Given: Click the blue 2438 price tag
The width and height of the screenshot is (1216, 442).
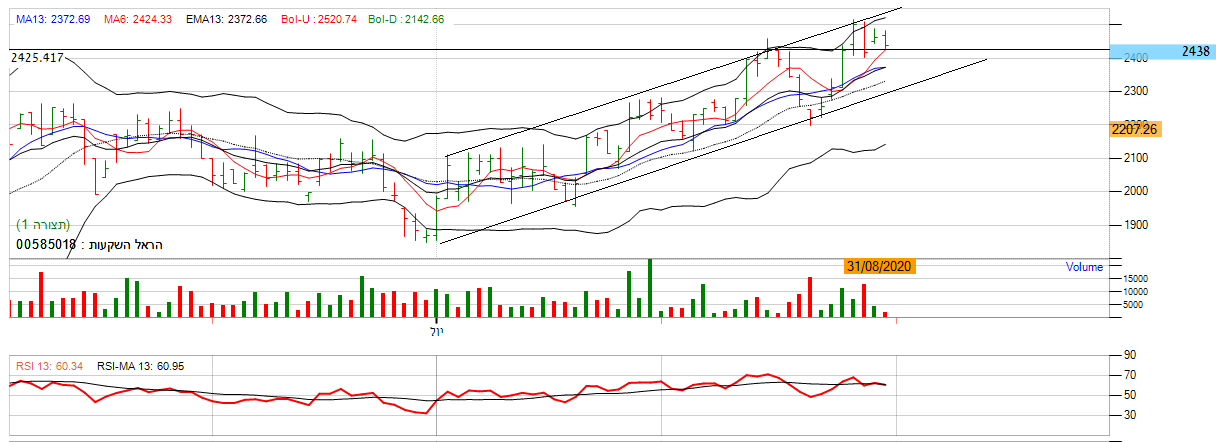Looking at the screenshot, I should pyautogui.click(x=1162, y=51).
